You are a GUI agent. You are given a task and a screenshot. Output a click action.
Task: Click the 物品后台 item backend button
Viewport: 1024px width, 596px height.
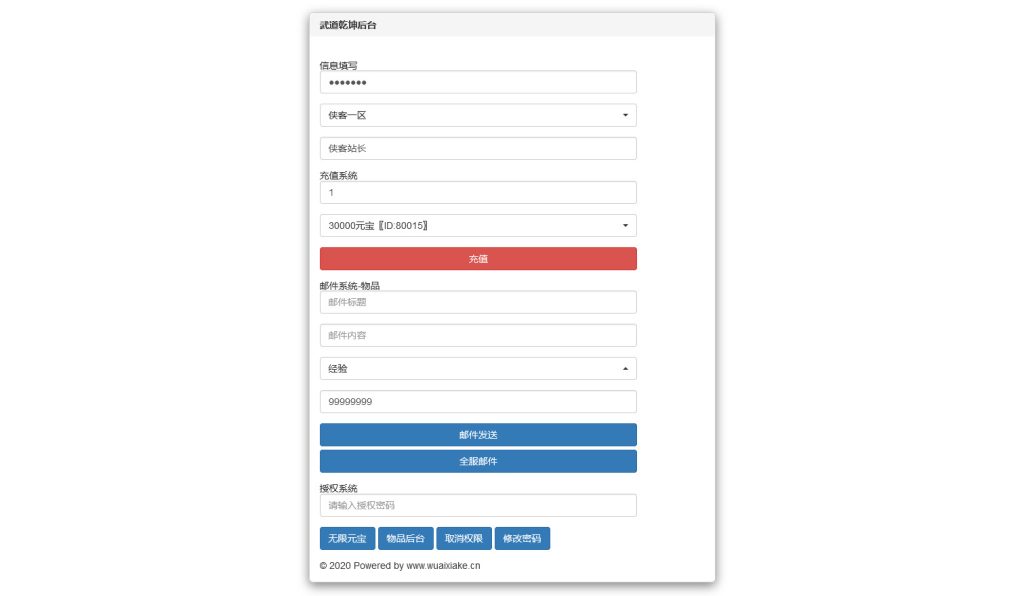(404, 538)
